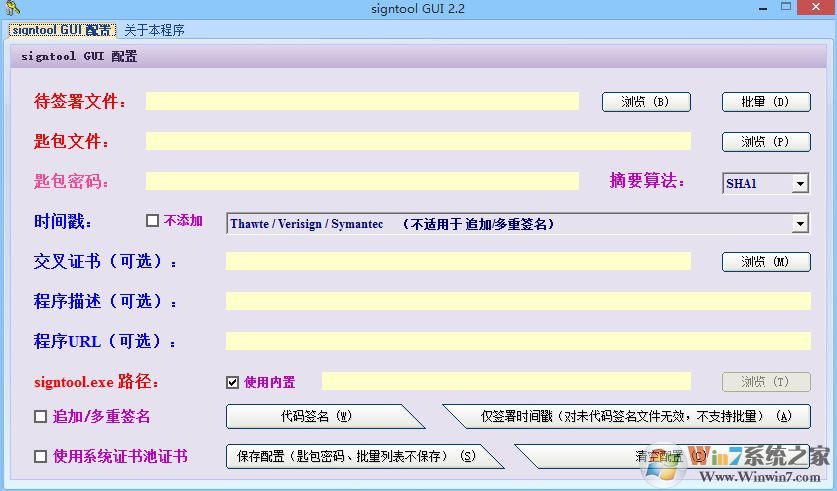This screenshot has height=491, width=837.
Task: Enable the 不添加 timestamp checkbox
Action: 153,221
